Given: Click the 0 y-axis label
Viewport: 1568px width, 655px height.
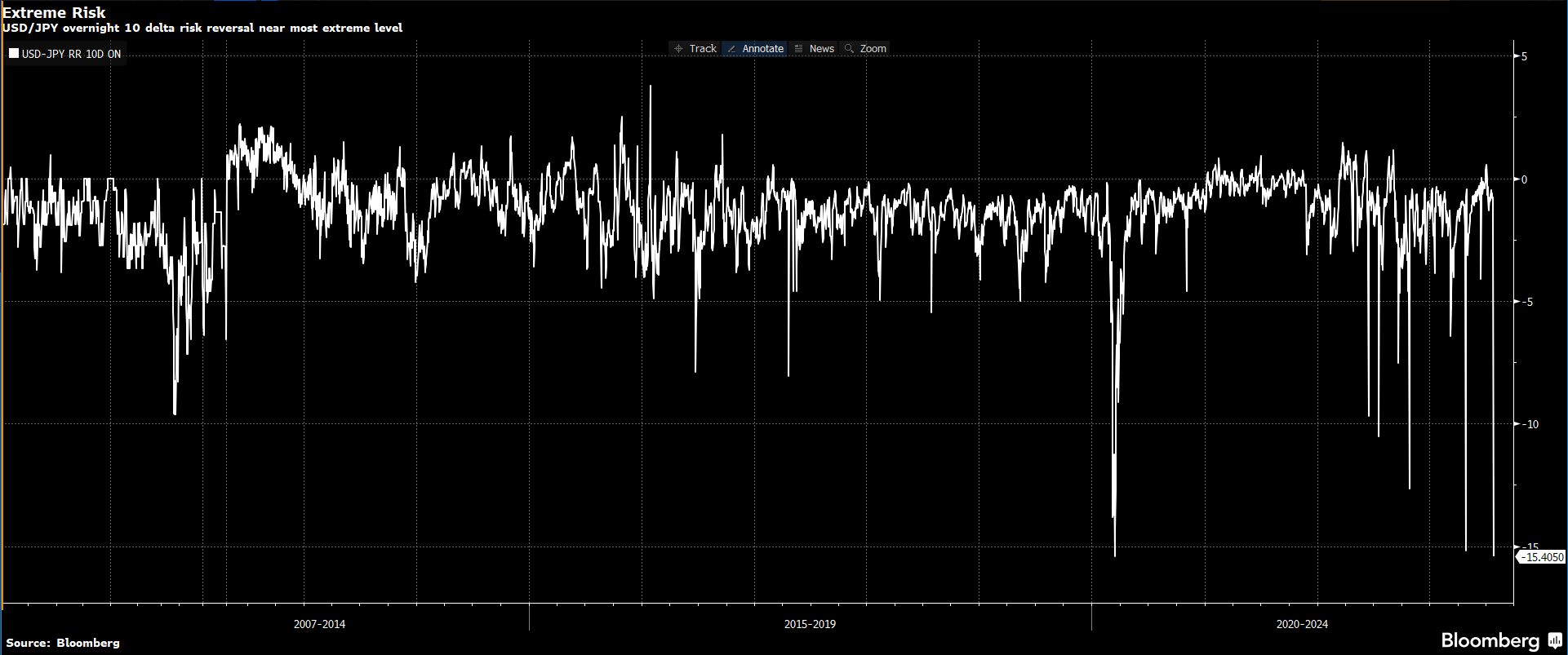Looking at the screenshot, I should coord(1524,179).
